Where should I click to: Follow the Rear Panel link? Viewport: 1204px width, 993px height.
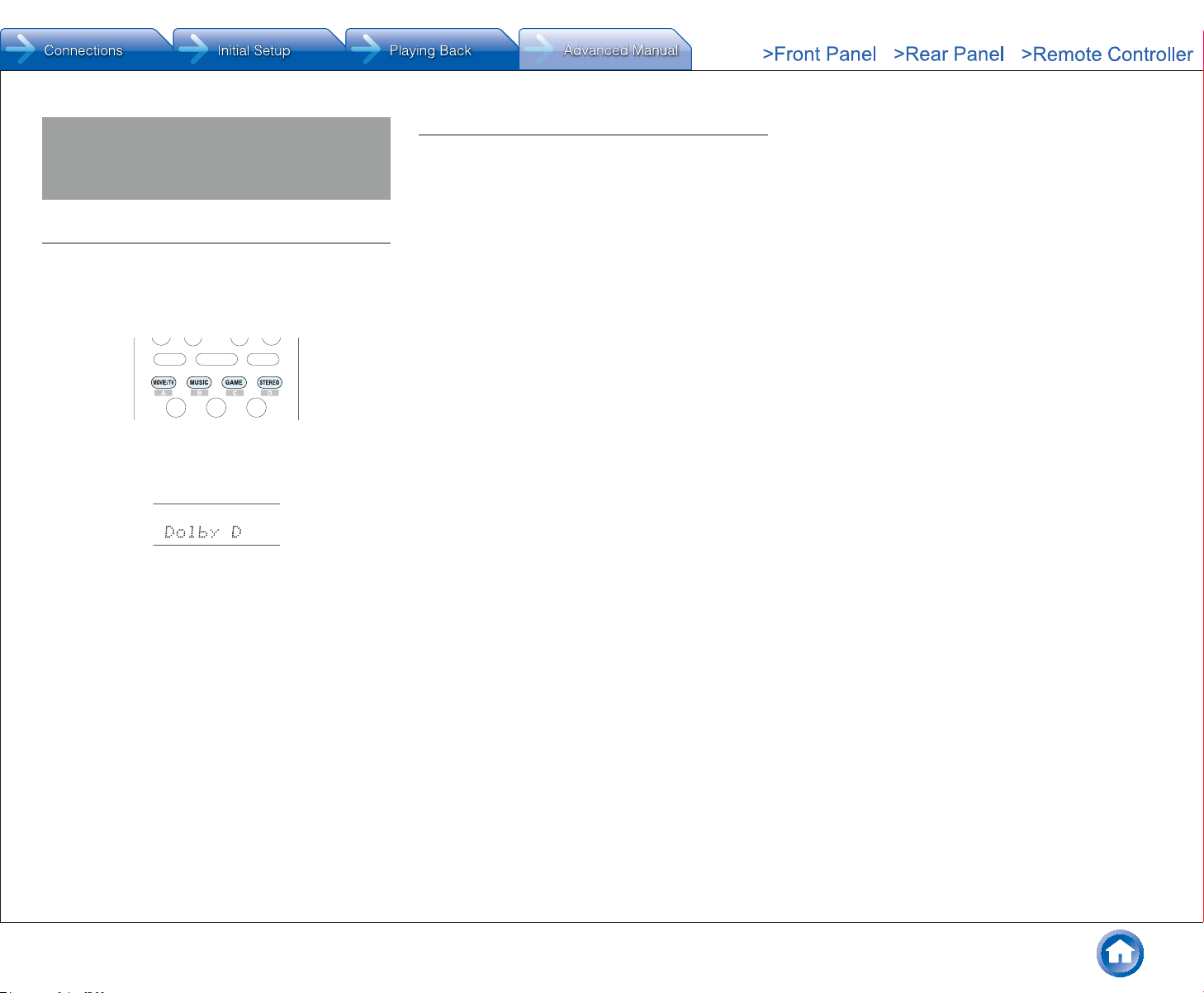949,54
